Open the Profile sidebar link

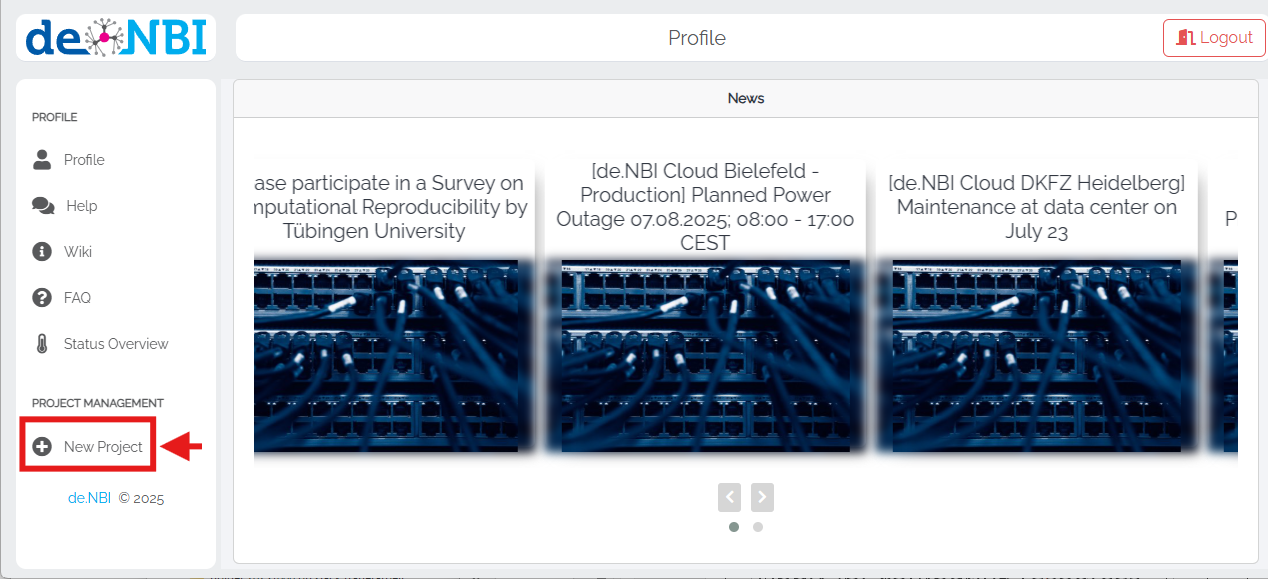click(x=84, y=160)
